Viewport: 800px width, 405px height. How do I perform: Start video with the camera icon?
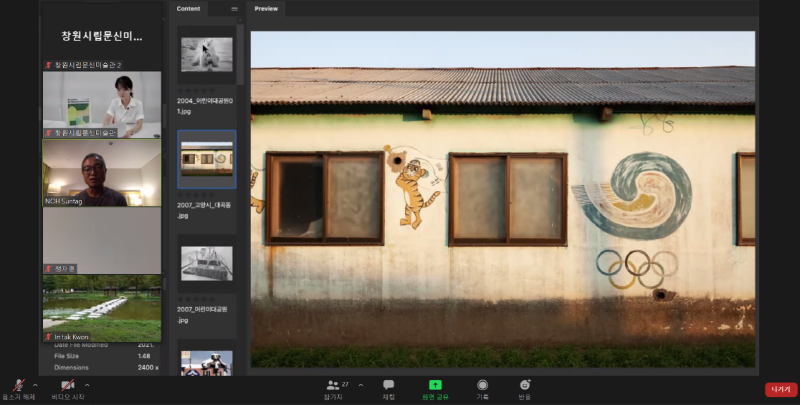[x=68, y=390]
